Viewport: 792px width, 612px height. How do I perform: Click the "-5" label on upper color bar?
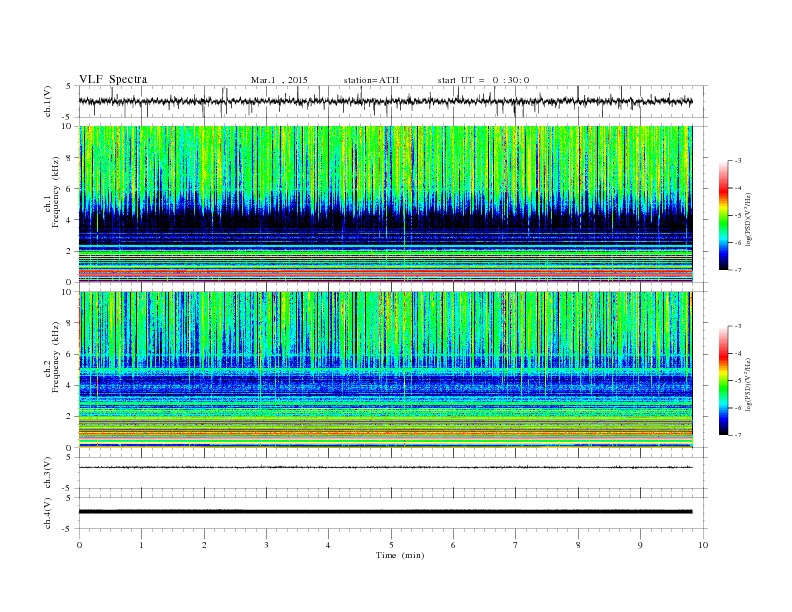point(738,216)
